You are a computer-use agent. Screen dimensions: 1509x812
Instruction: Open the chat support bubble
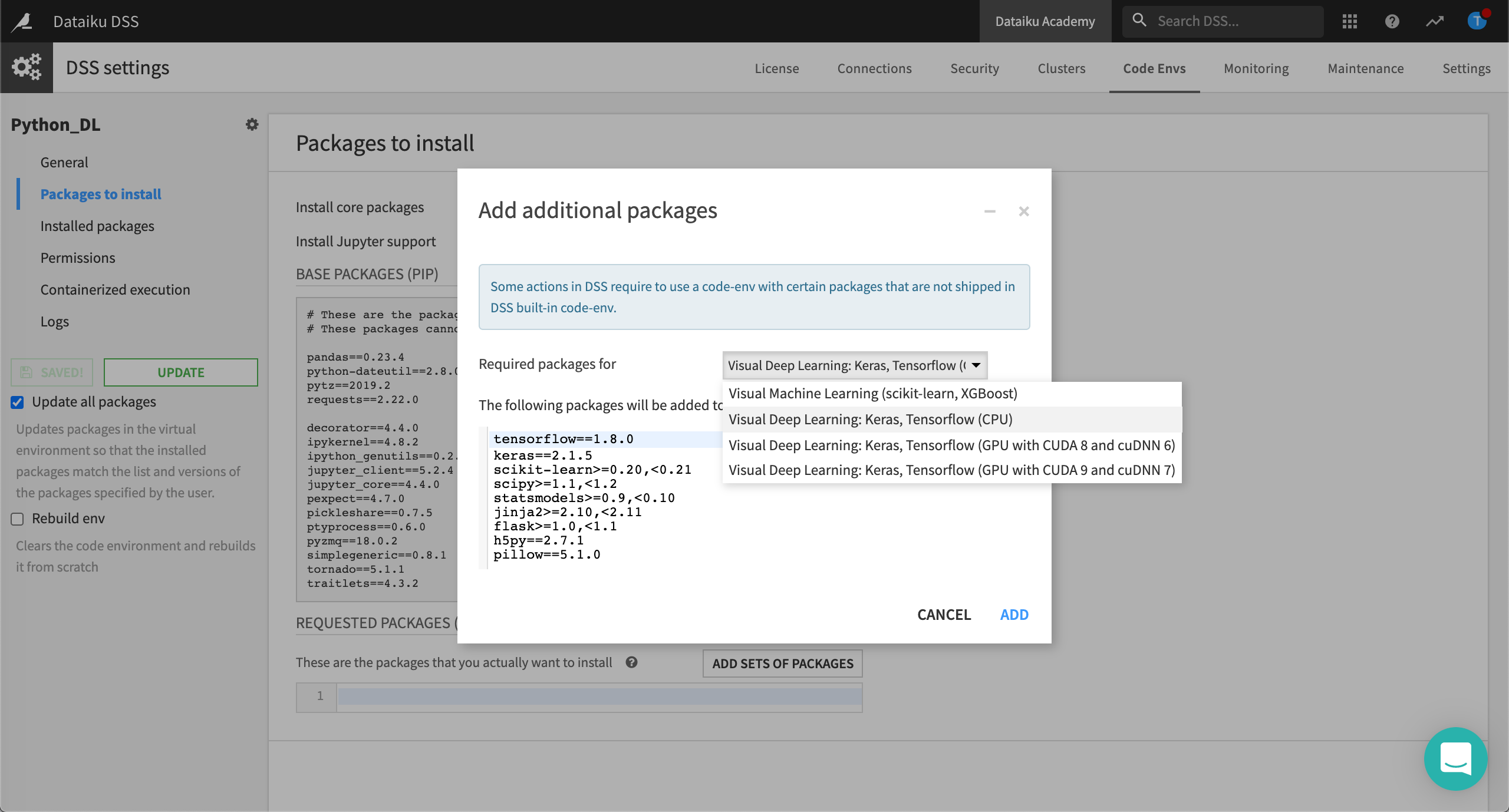(x=1456, y=758)
